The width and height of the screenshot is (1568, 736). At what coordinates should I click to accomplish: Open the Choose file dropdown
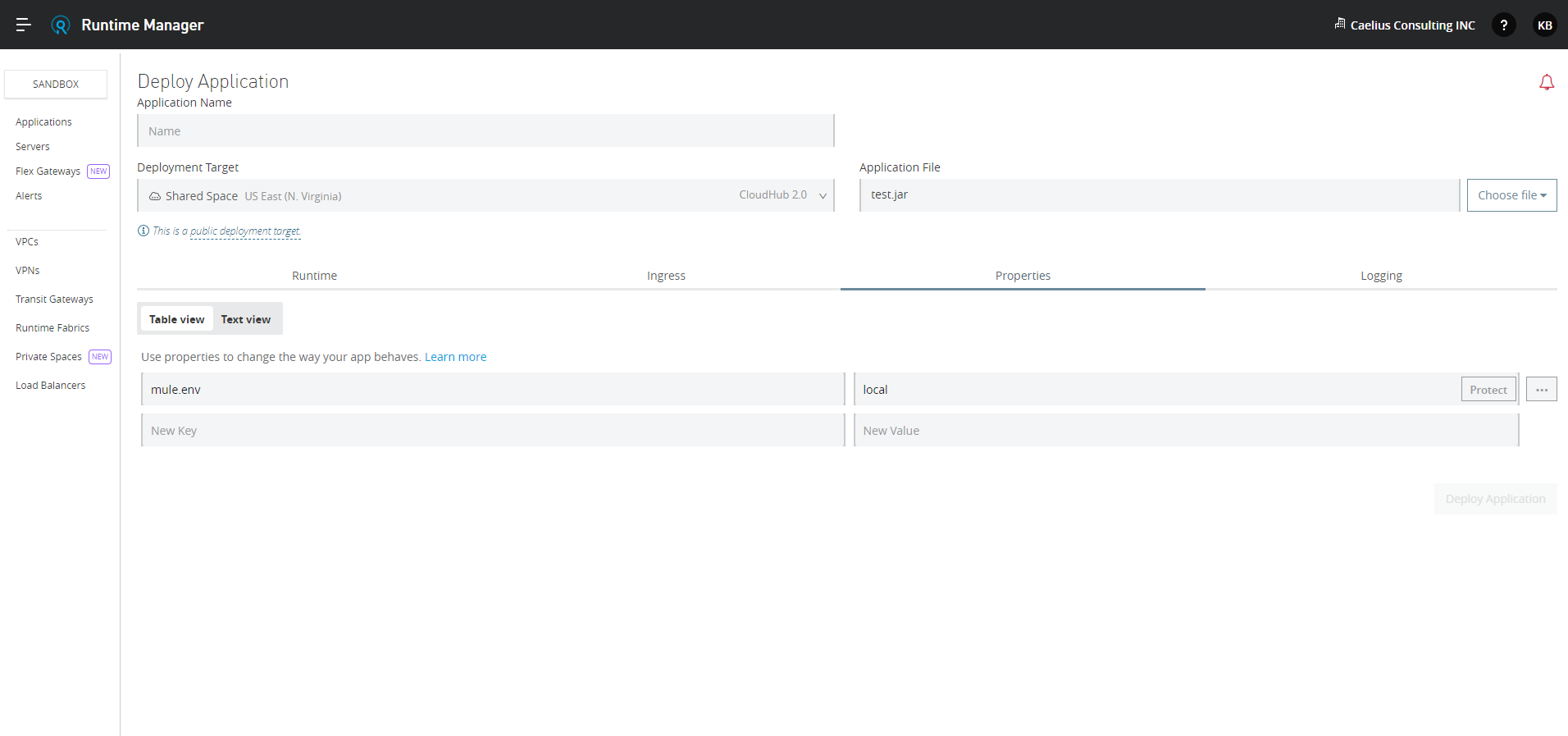[x=1511, y=195]
